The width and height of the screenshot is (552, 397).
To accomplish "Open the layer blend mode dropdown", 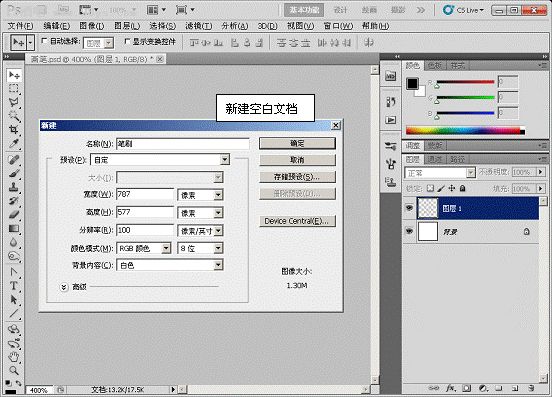I will point(470,173).
